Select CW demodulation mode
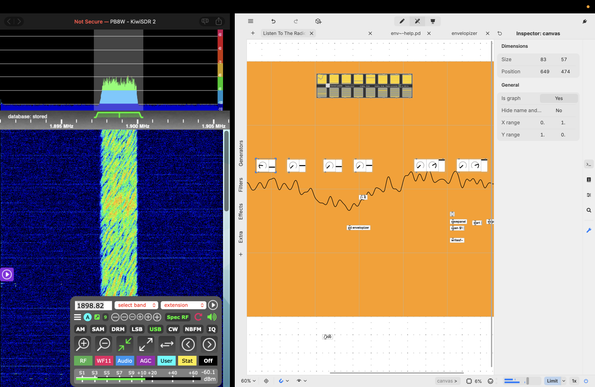Screen dimensions: 595x387 pos(173,329)
